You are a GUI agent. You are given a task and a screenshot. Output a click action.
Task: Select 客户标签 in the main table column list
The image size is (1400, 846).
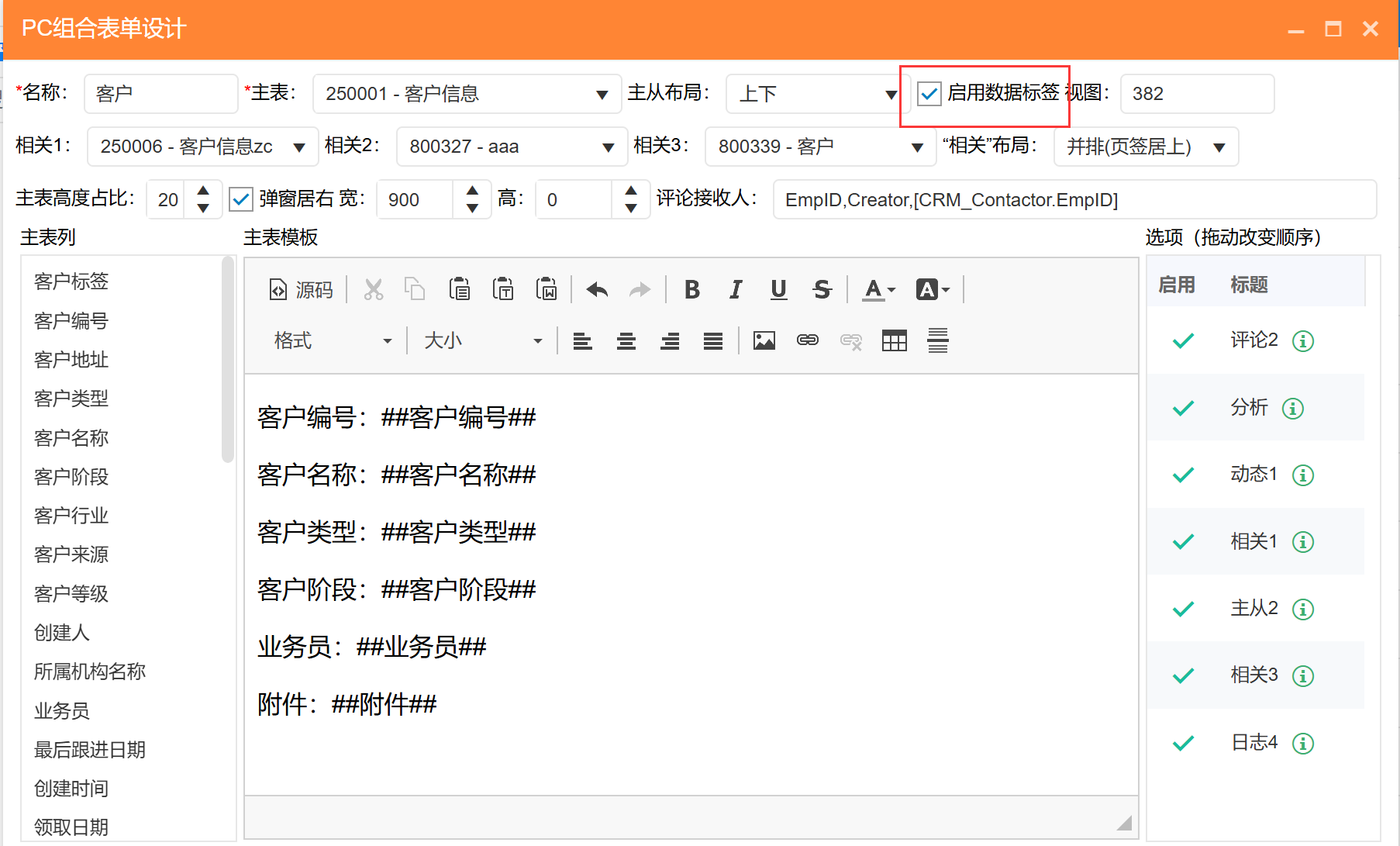(71, 281)
